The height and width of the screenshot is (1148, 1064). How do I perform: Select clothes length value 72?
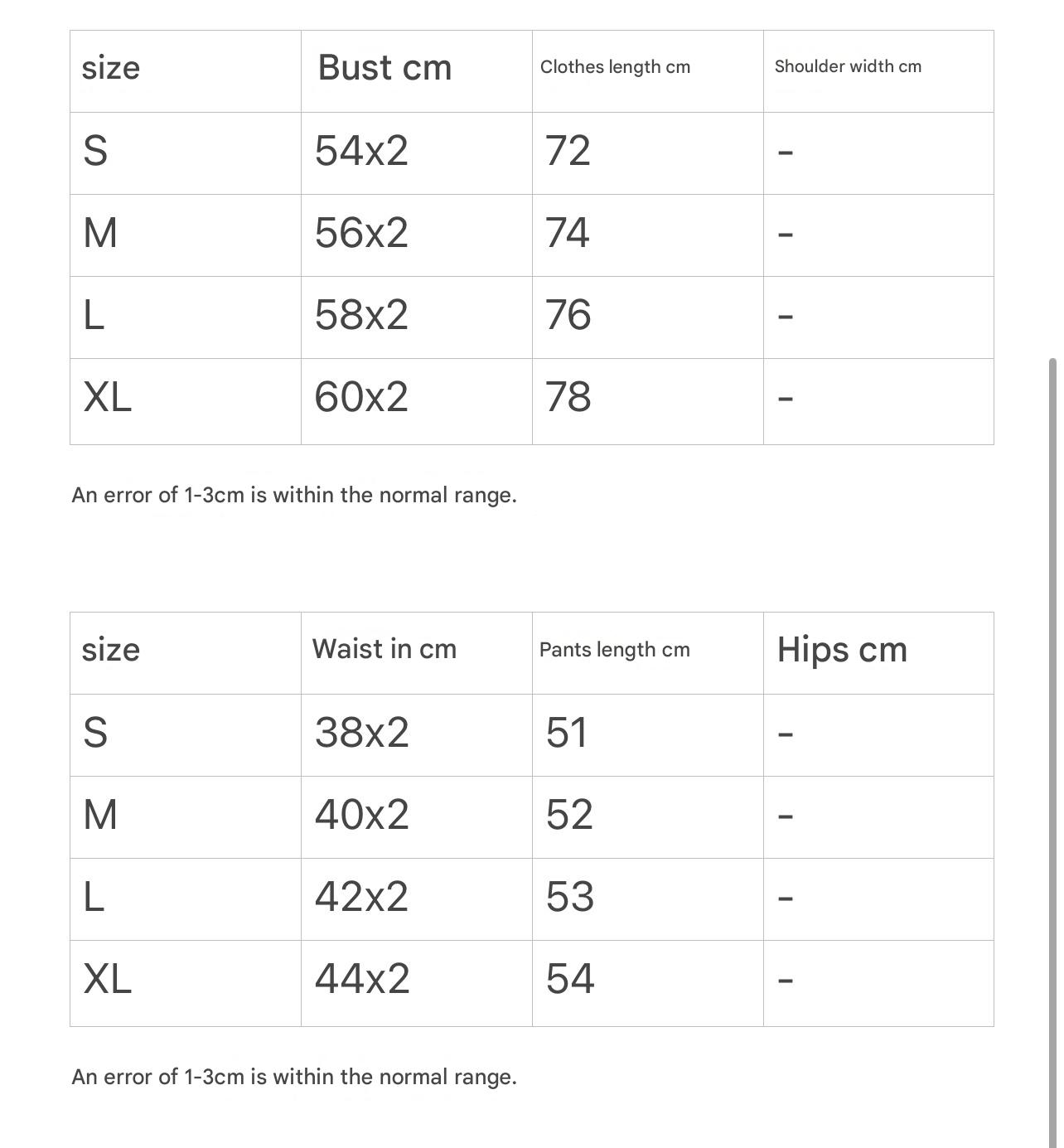coord(568,151)
